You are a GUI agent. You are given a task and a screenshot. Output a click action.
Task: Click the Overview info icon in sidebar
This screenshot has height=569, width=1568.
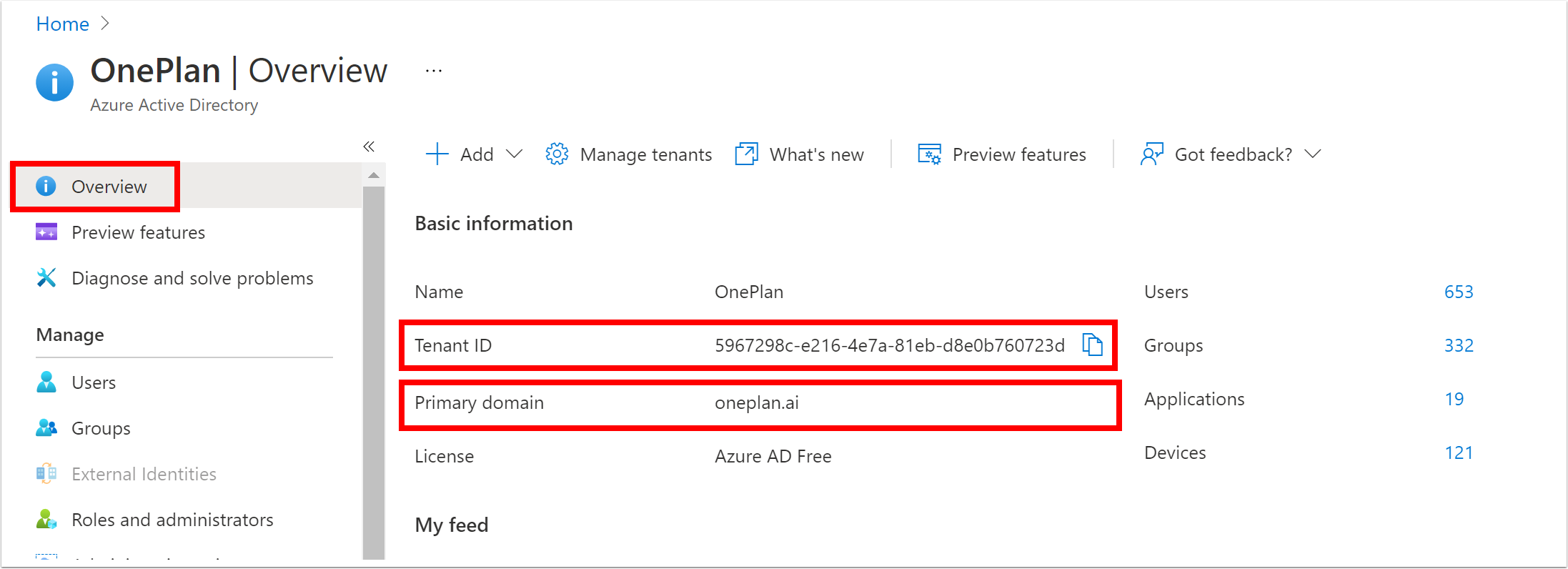pyautogui.click(x=46, y=187)
